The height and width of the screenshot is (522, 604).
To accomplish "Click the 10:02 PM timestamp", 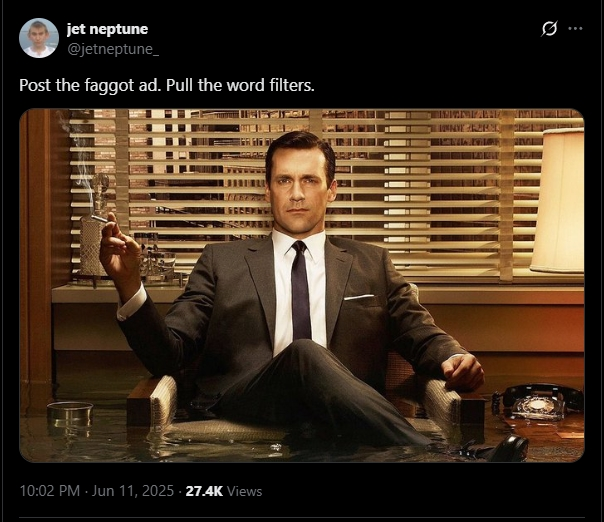I will [x=49, y=491].
